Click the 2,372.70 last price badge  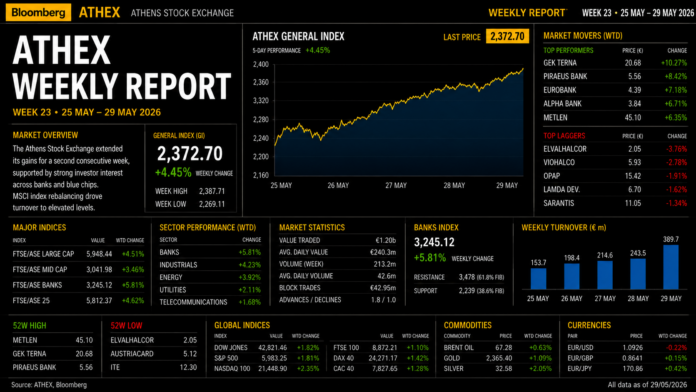click(507, 36)
